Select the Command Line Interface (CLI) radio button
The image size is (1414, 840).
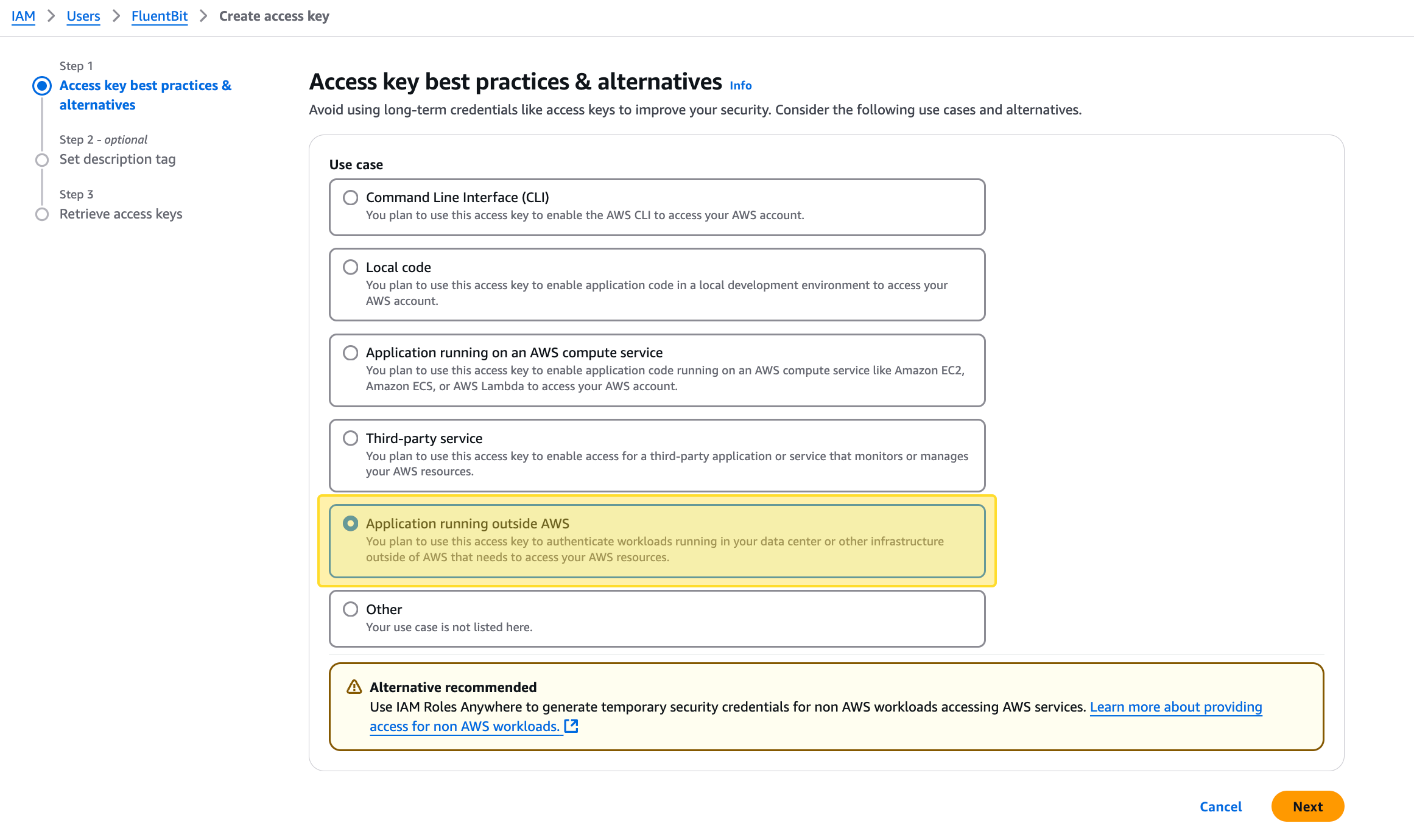351,198
